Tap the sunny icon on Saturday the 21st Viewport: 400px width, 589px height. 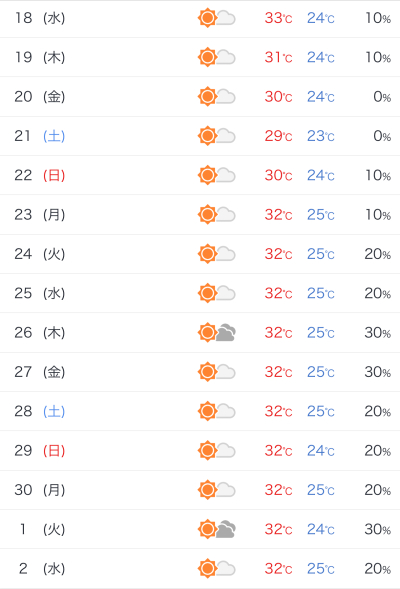pos(216,136)
